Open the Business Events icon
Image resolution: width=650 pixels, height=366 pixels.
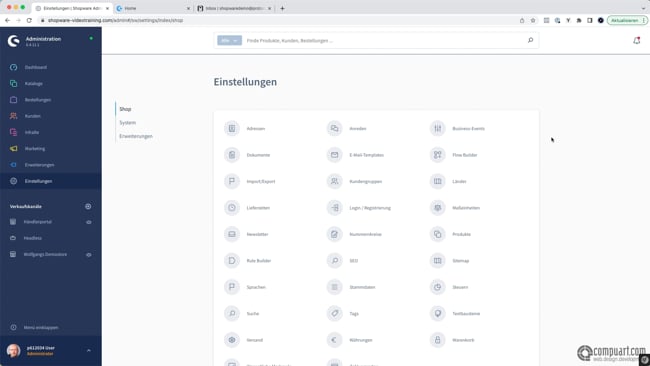[x=437, y=128]
